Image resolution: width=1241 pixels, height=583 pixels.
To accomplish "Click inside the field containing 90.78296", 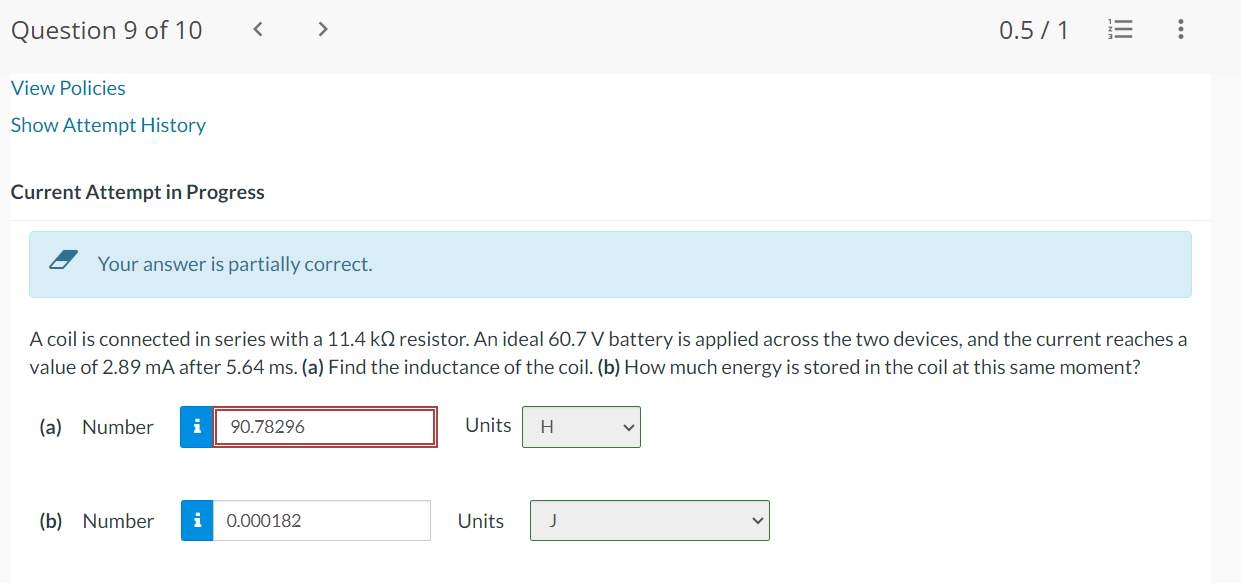I will click(x=324, y=427).
